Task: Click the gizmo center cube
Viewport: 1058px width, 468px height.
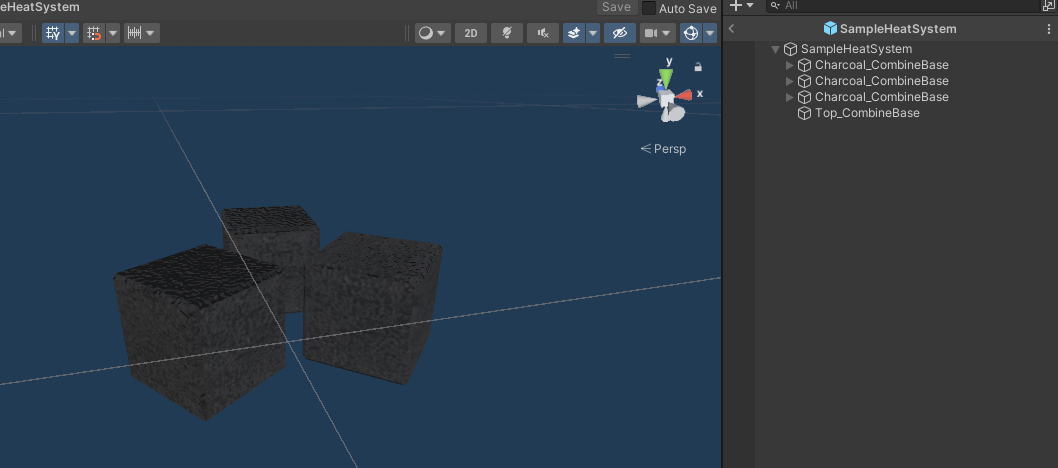Action: click(667, 100)
